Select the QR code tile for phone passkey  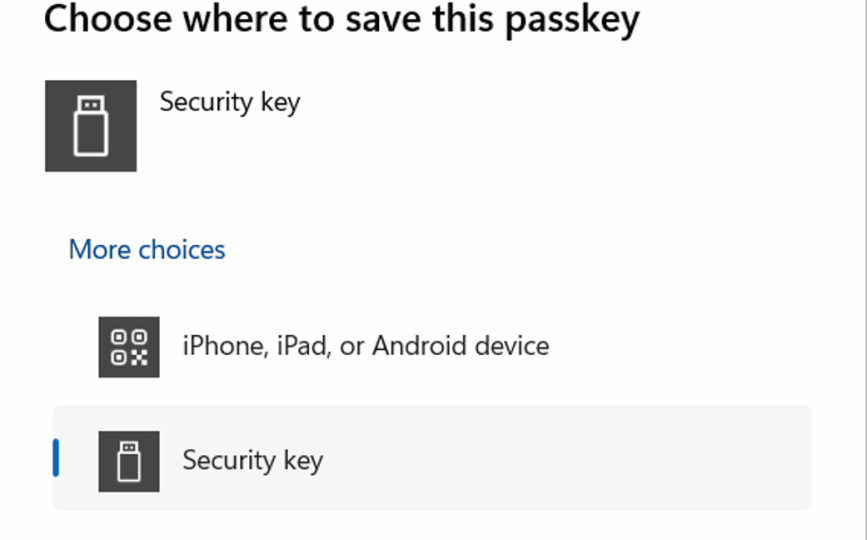point(128,347)
